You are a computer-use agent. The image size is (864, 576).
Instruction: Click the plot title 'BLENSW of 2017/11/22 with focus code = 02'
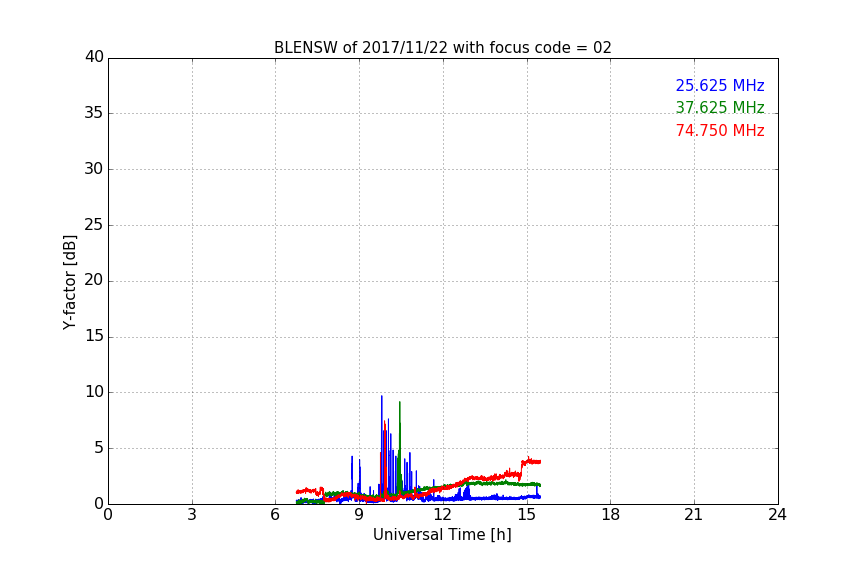point(442,47)
